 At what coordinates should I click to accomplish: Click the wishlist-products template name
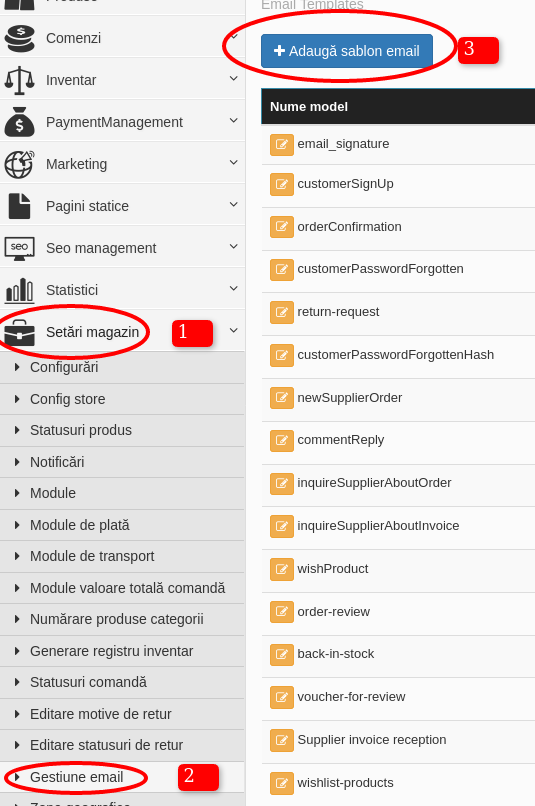point(345,783)
